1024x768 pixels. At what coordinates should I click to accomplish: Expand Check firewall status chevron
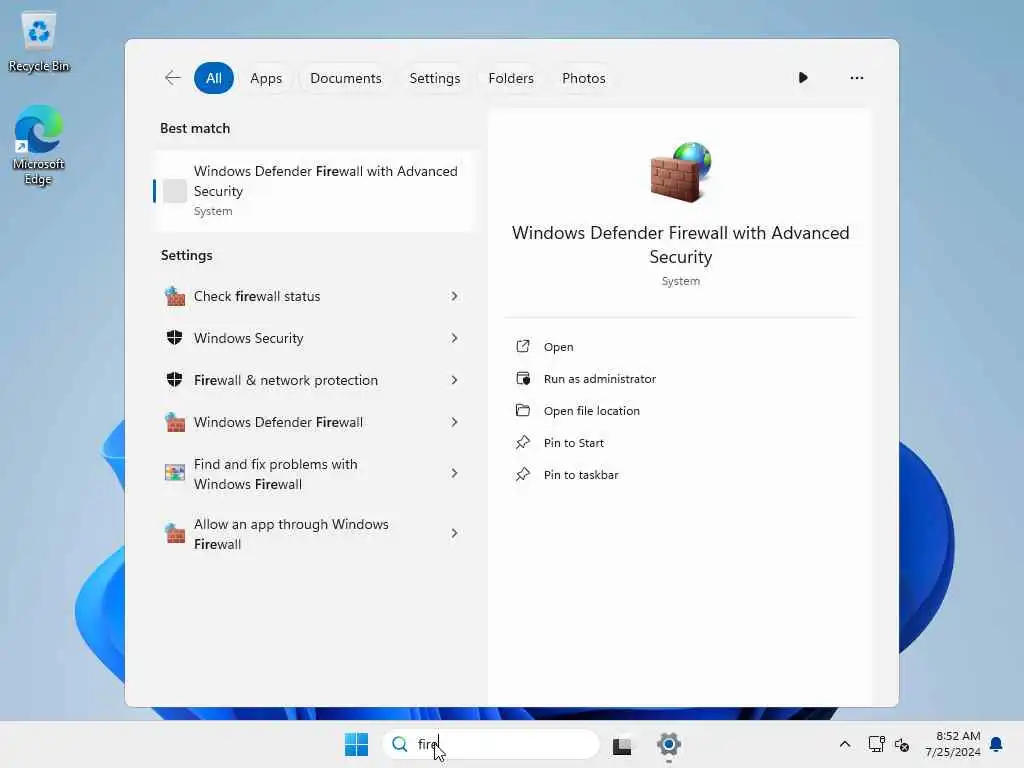pos(454,296)
